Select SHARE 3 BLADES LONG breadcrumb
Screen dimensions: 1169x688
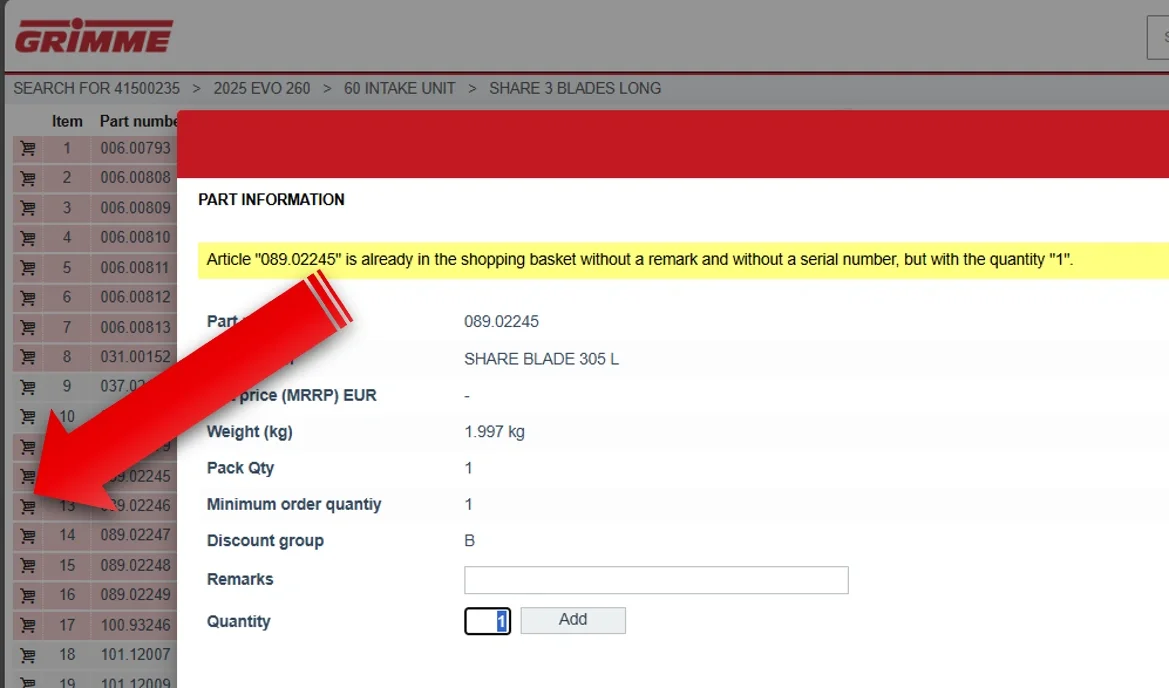(x=575, y=88)
